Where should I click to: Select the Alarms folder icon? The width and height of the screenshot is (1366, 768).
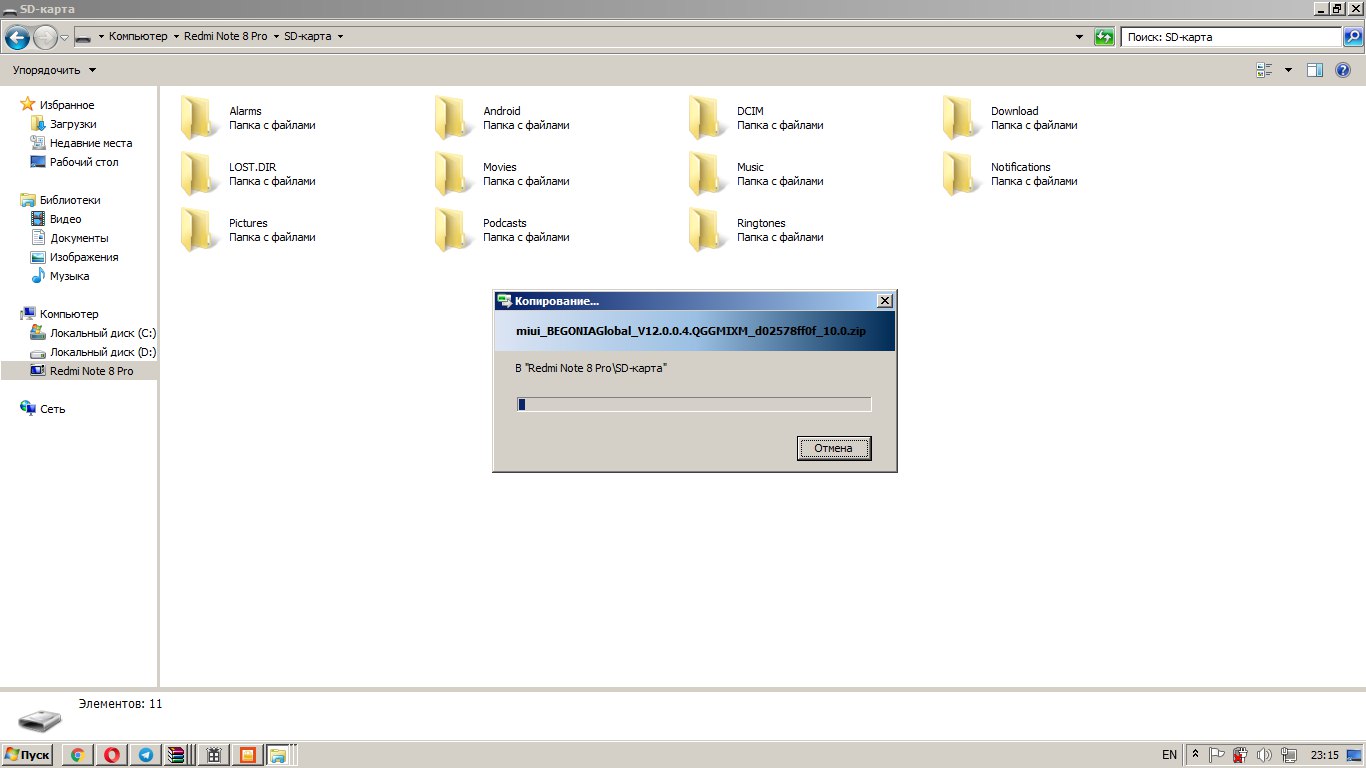click(200, 118)
